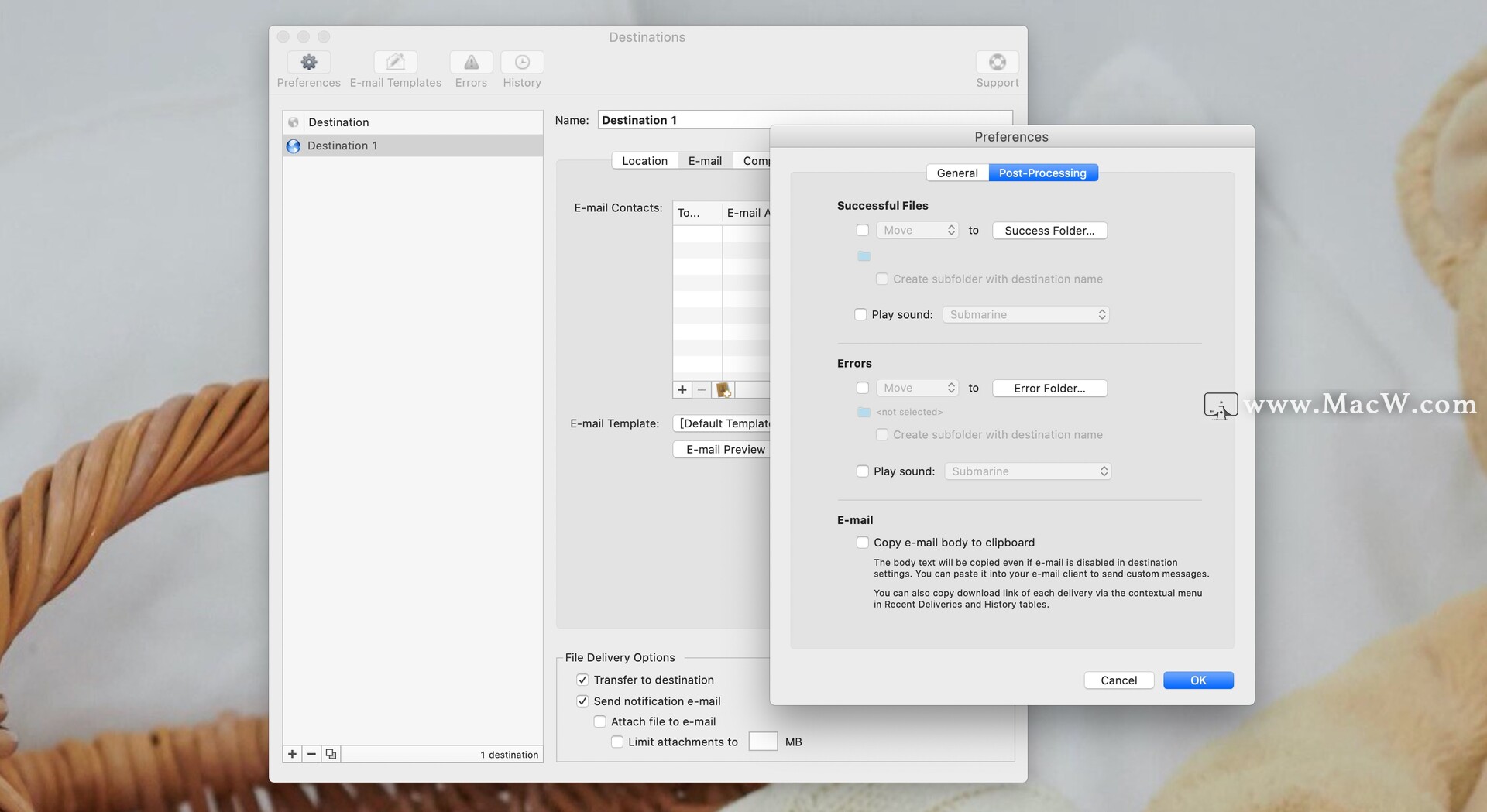Click Cancel in Preferences dialog
Screen dimensions: 1487x812
pyautogui.click(x=1119, y=680)
